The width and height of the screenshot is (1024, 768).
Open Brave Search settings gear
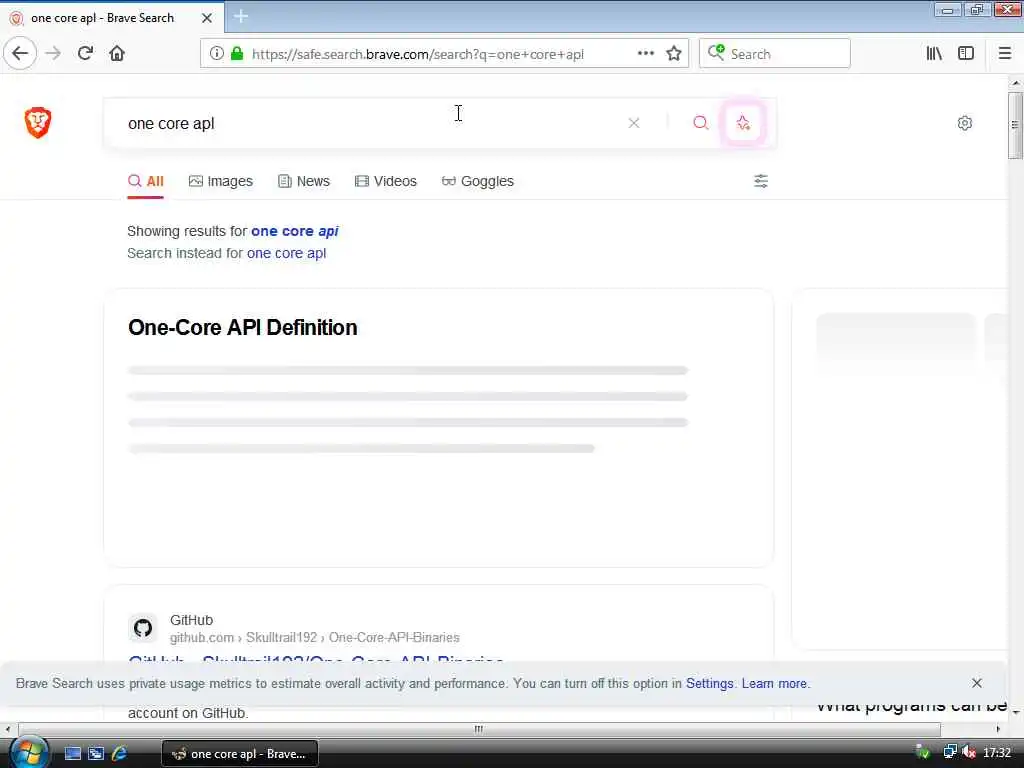(965, 123)
